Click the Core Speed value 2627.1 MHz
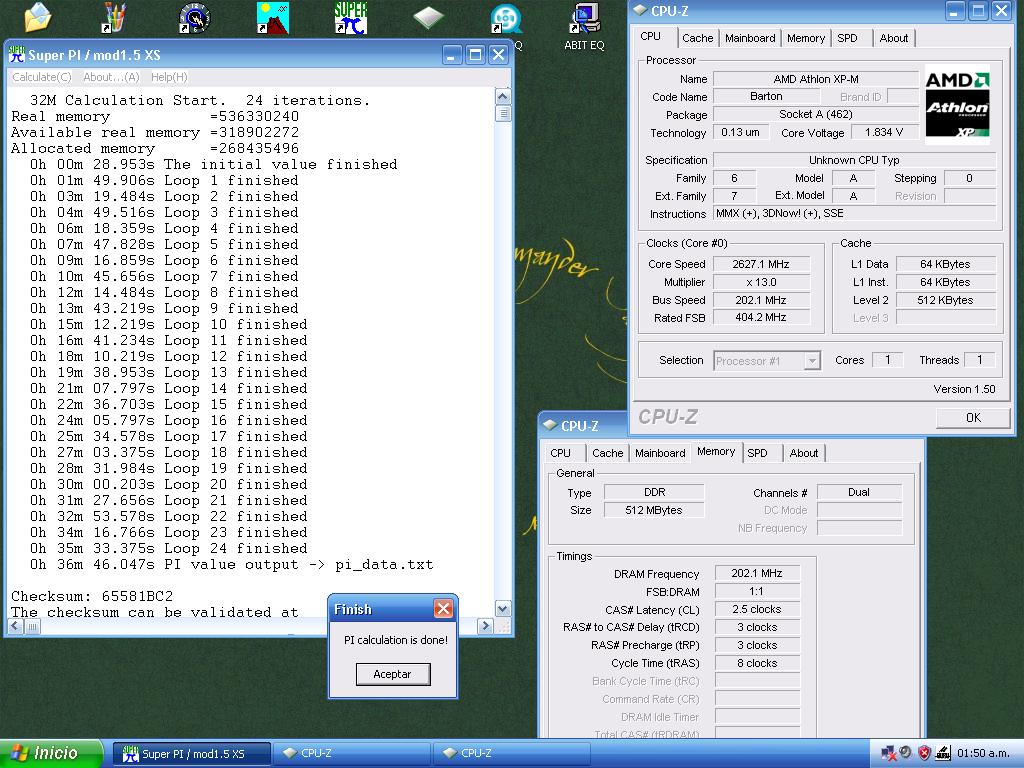This screenshot has width=1024, height=768. tap(761, 264)
